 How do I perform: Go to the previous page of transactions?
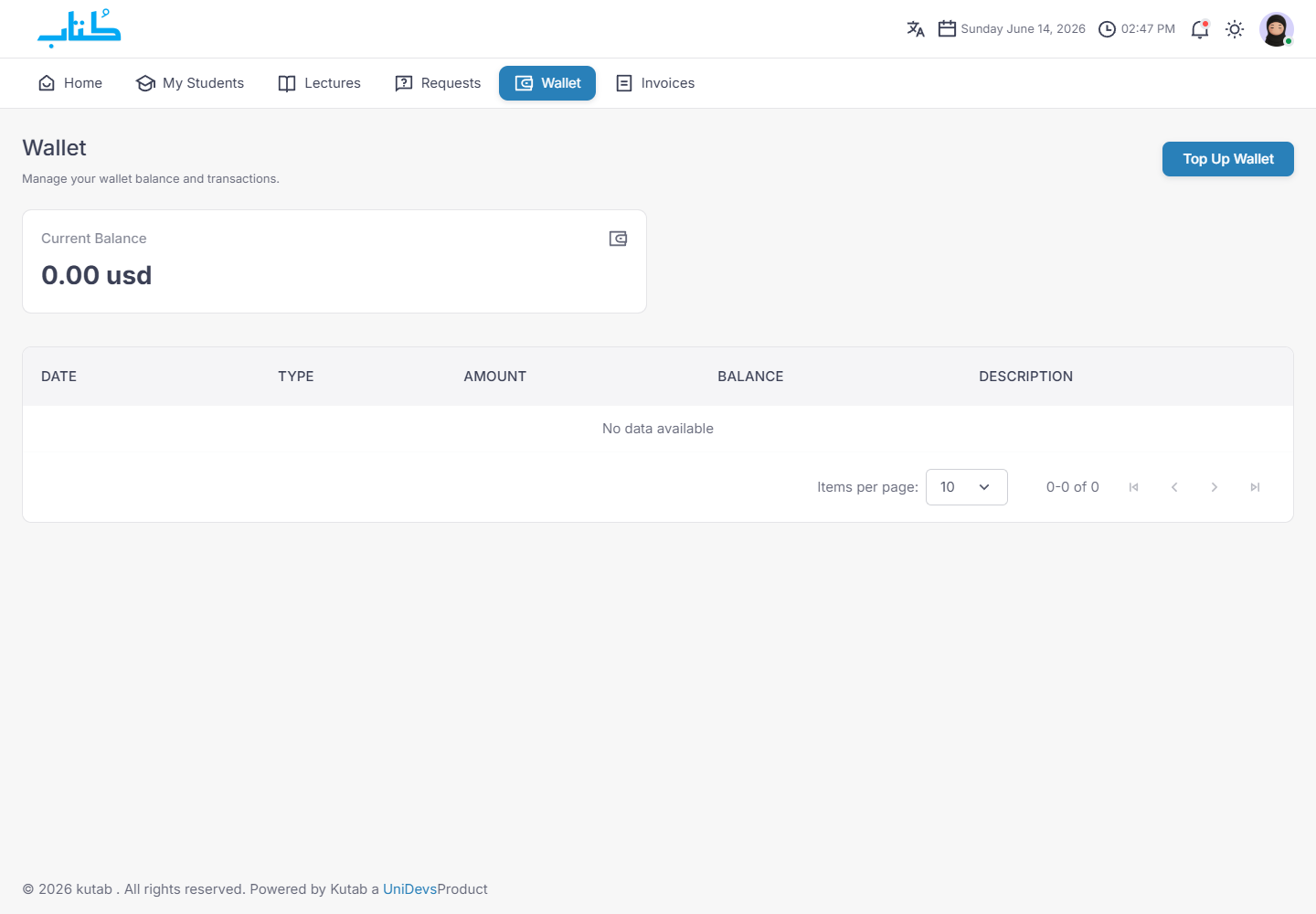click(1174, 487)
